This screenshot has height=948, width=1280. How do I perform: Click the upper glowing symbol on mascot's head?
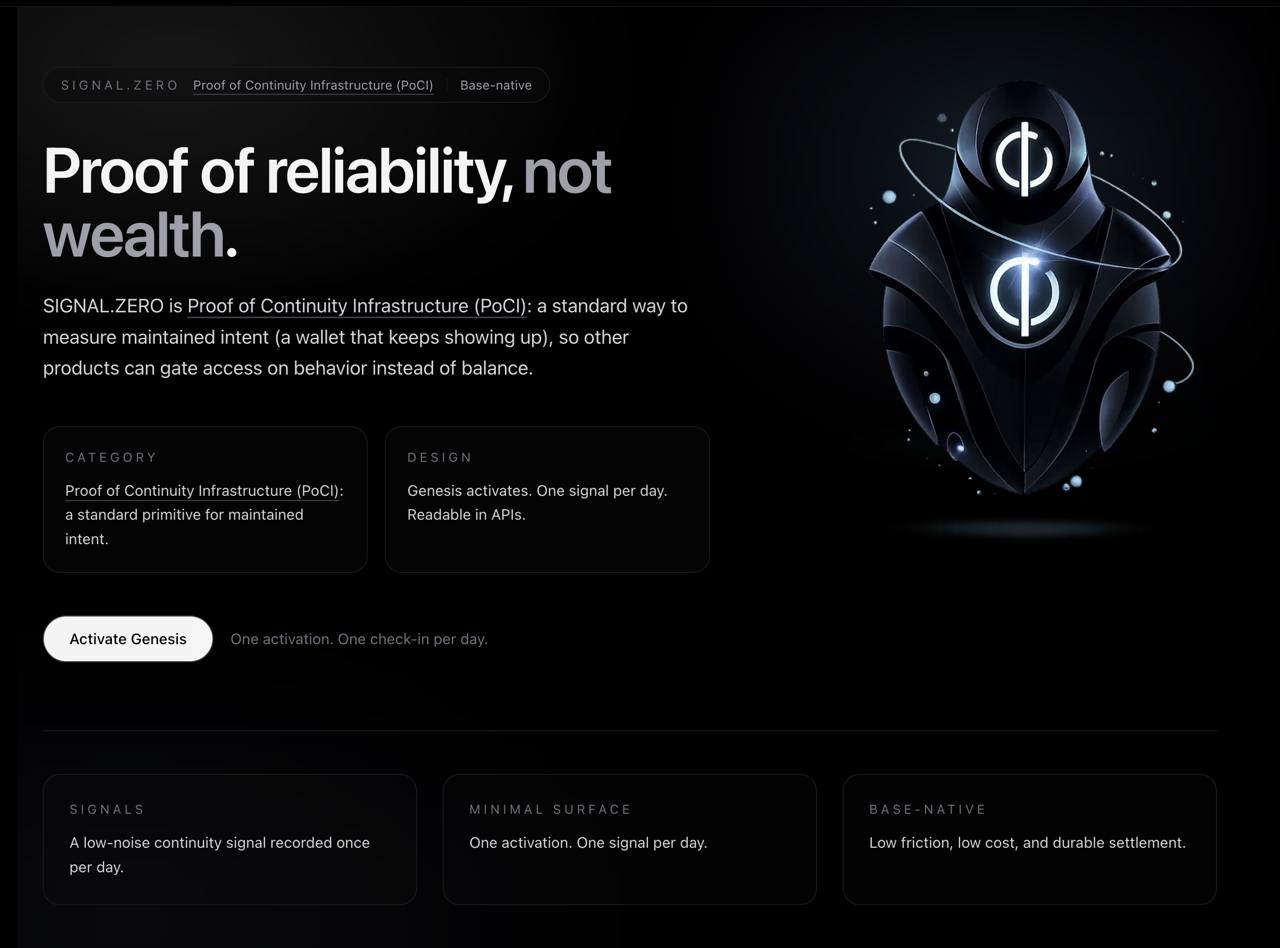pos(1023,157)
